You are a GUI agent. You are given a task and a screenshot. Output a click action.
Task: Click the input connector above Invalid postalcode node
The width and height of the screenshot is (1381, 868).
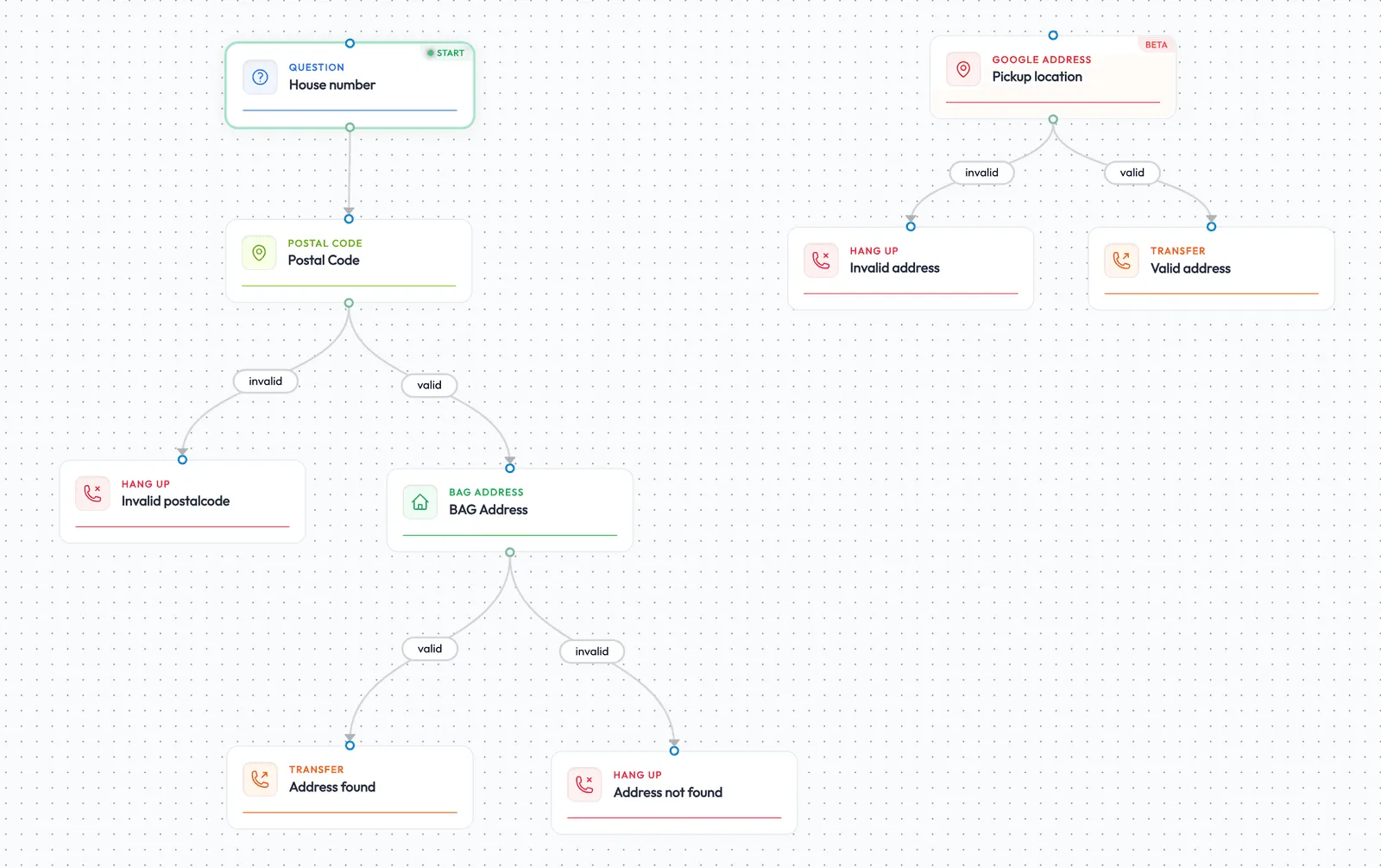[182, 459]
